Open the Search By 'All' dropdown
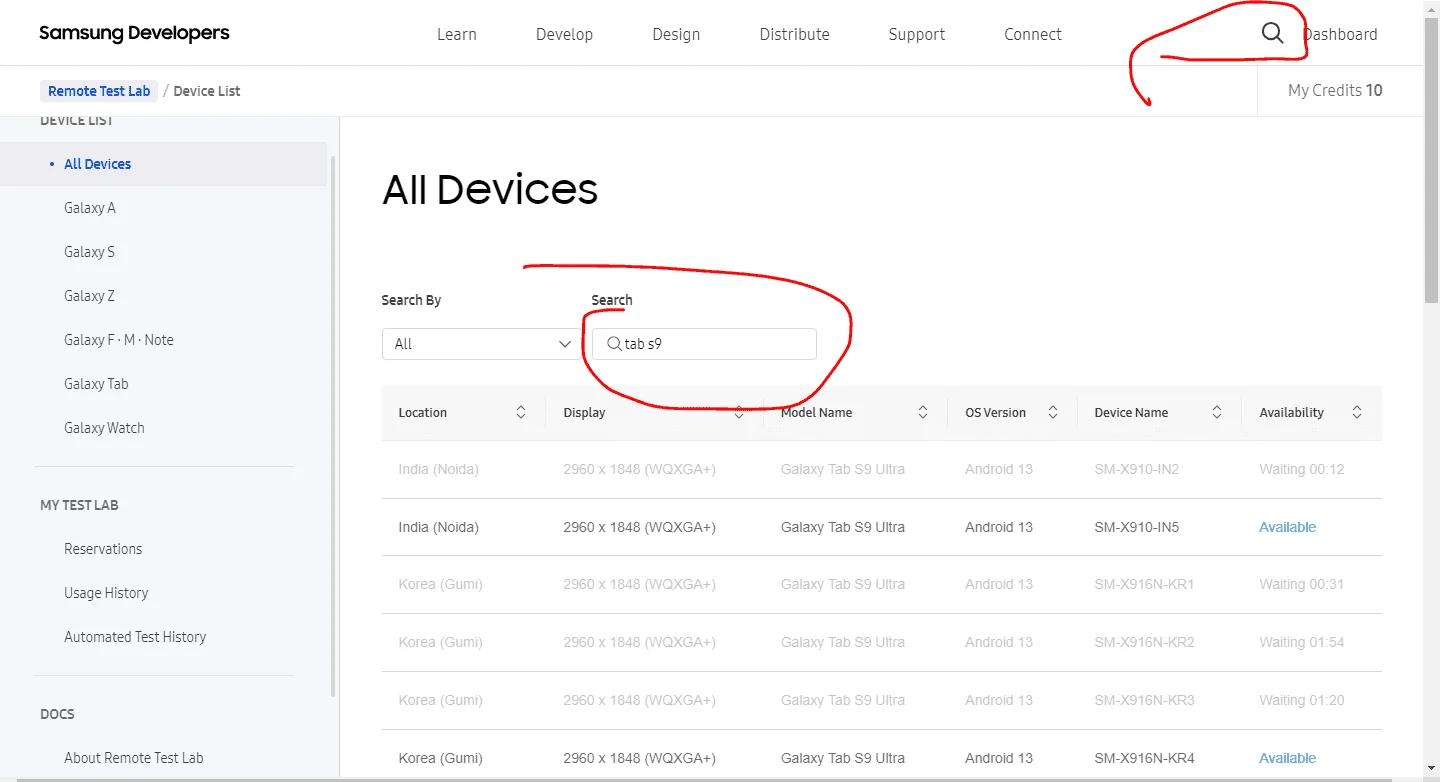 481,344
